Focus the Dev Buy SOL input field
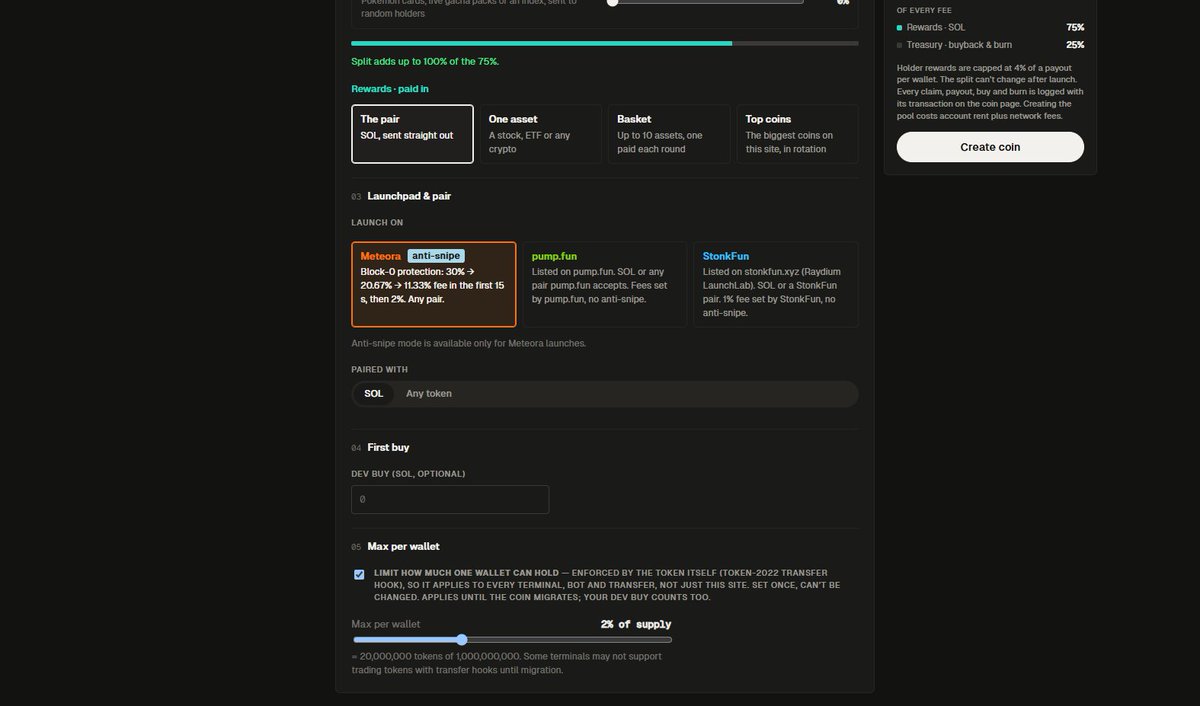 pyautogui.click(x=450, y=499)
